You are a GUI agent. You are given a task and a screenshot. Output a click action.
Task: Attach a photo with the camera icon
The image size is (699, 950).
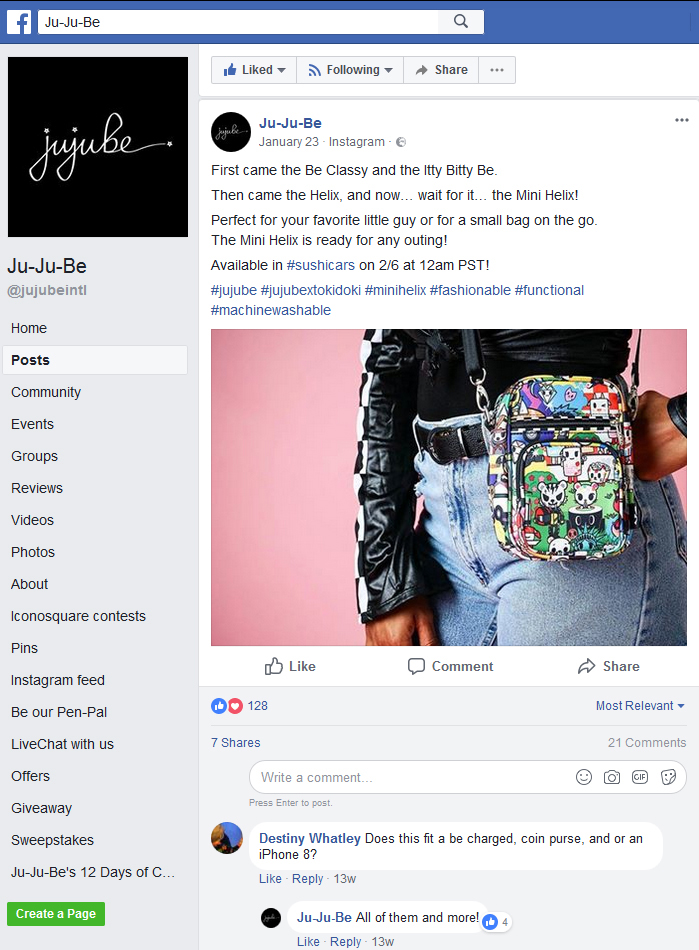612,777
